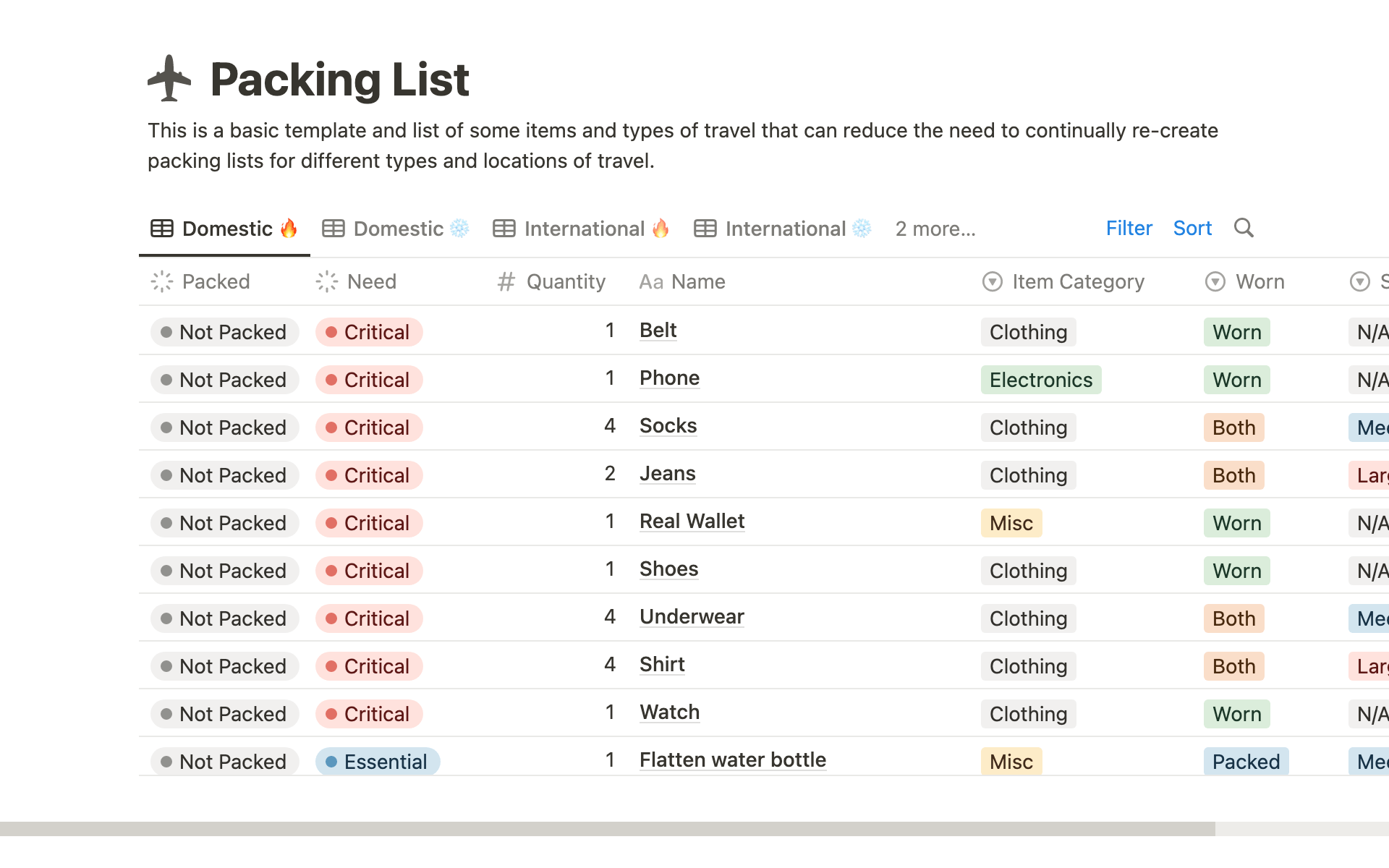This screenshot has height=868, width=1389.
Task: Click the Worn column select icon
Action: (x=1215, y=281)
